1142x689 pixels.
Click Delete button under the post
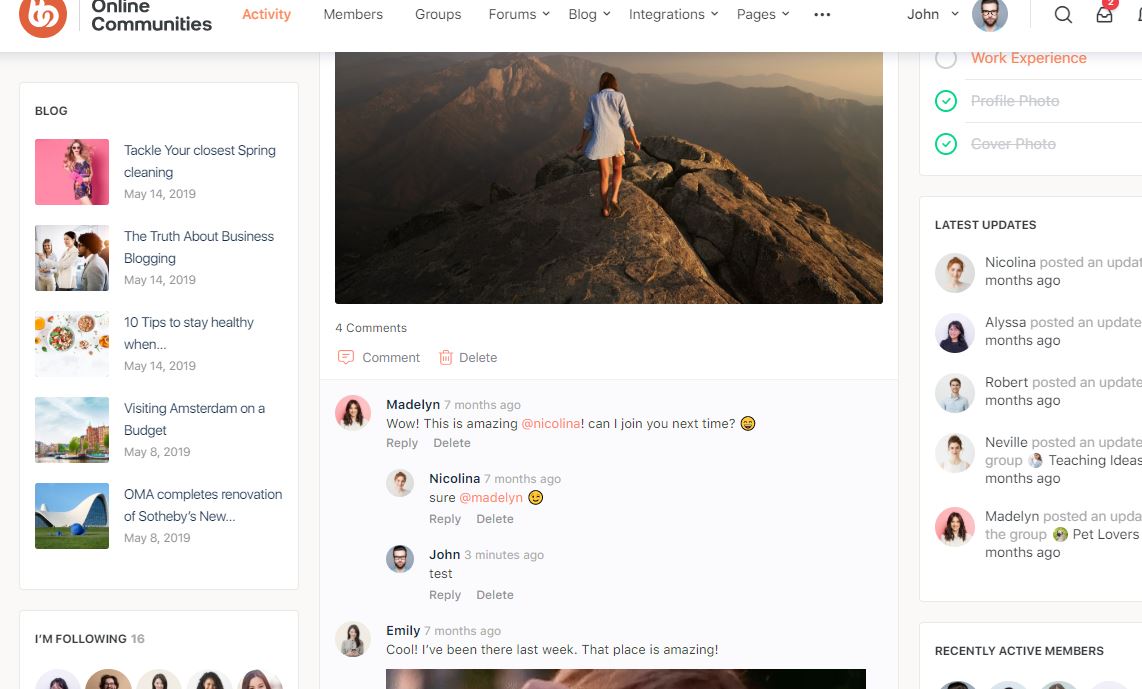coord(468,358)
